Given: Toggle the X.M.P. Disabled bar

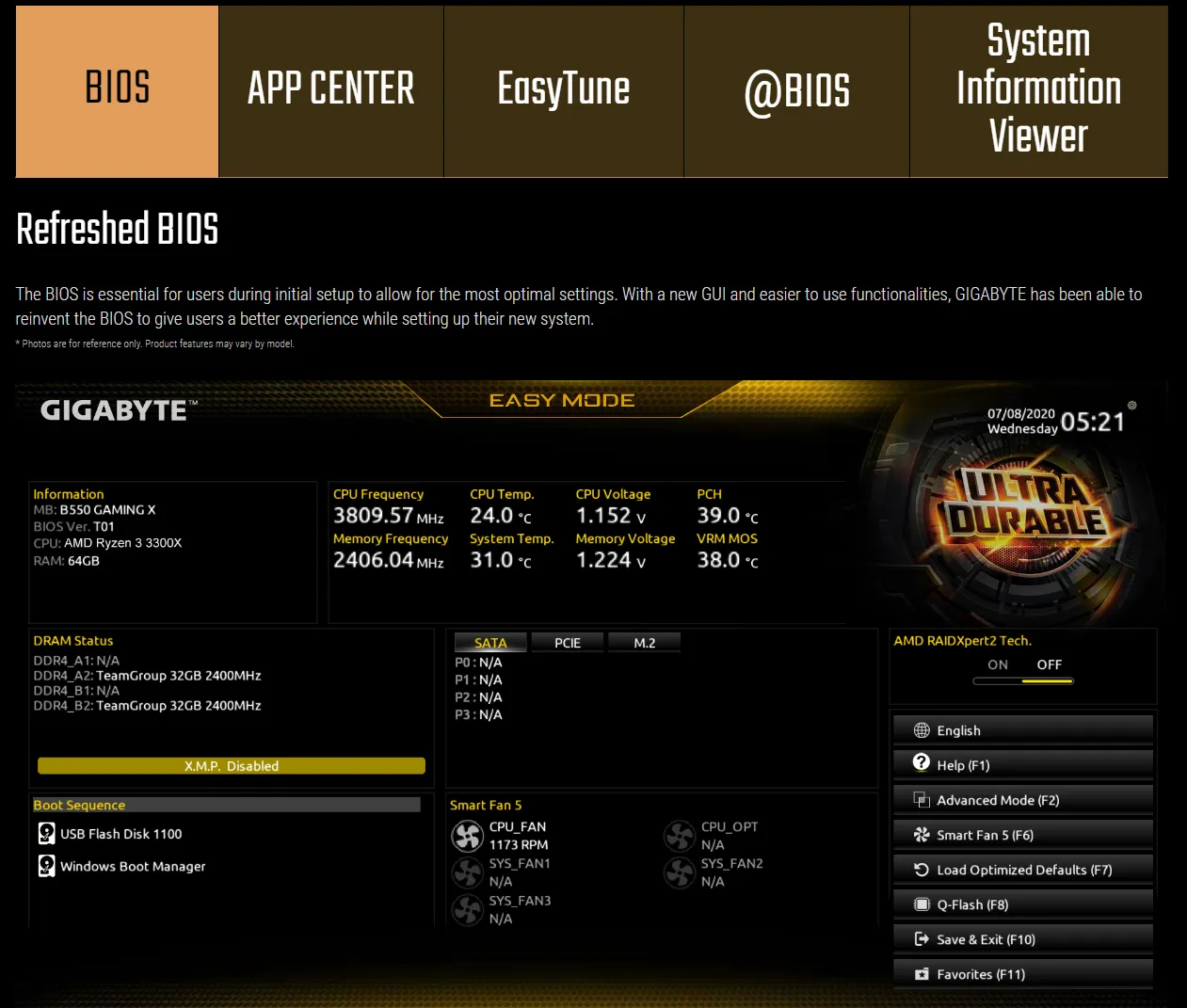Looking at the screenshot, I should pyautogui.click(x=232, y=766).
